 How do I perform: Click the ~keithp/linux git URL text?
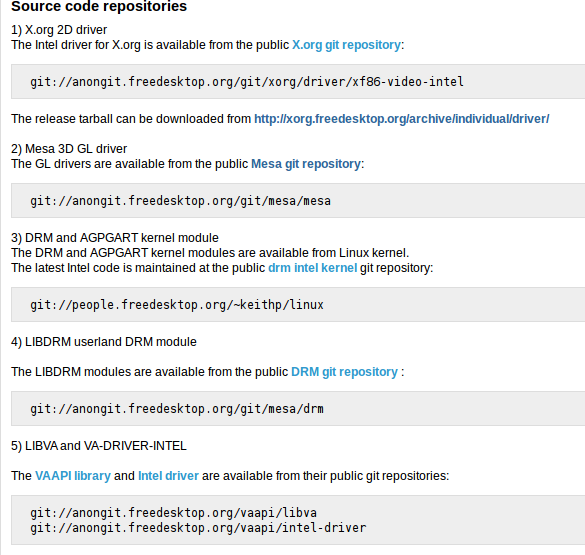click(x=177, y=305)
